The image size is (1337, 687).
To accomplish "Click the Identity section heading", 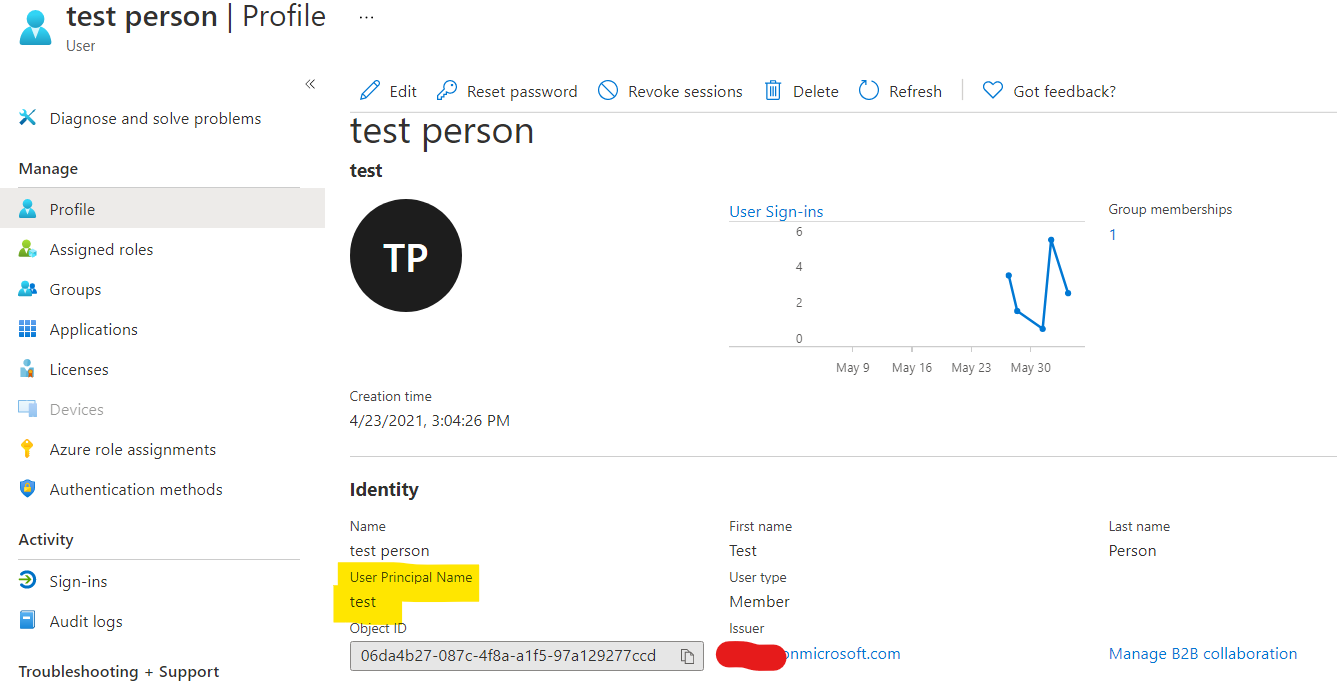I will pos(384,490).
